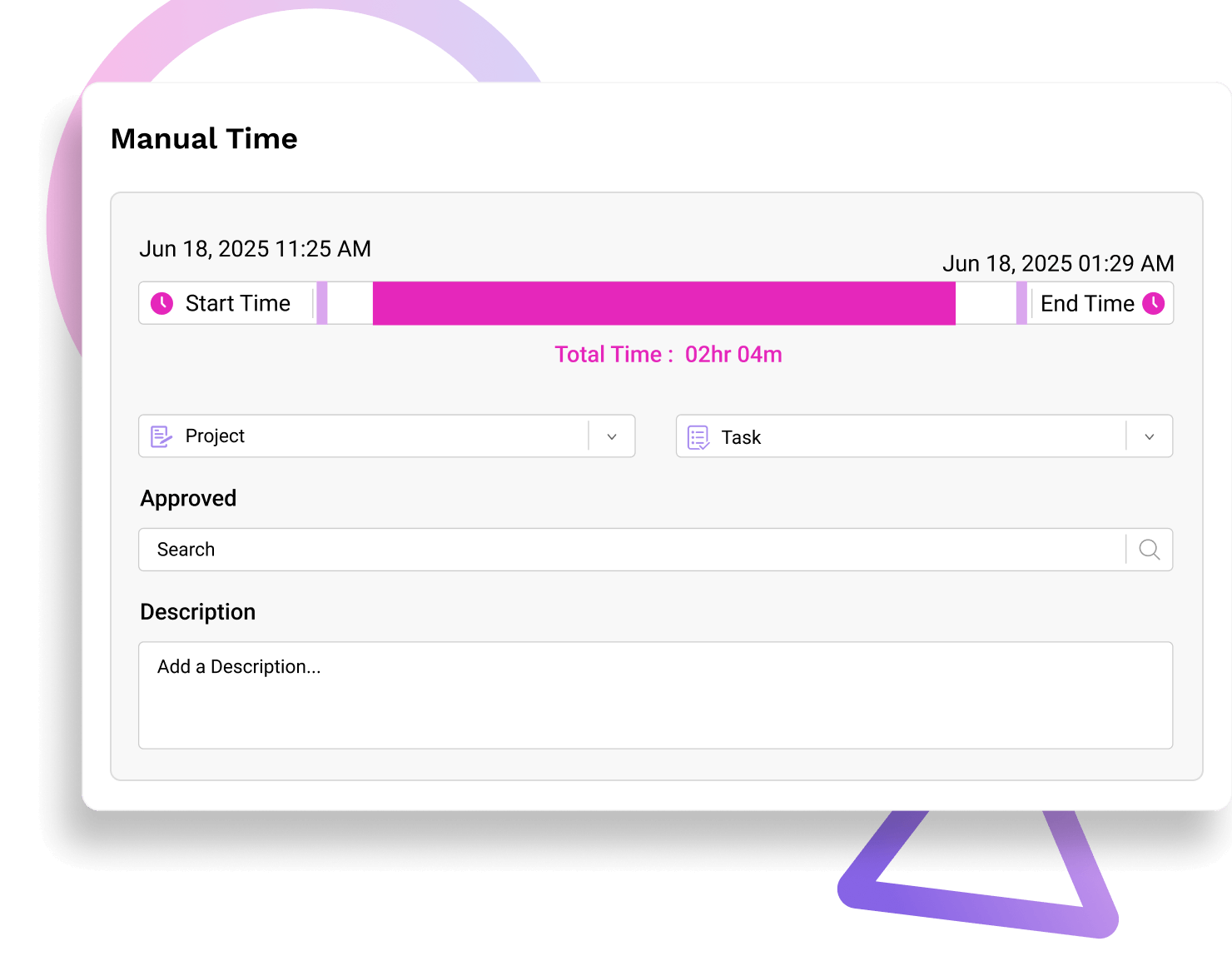Viewport: 1232px width, 971px height.
Task: Click the 11:25 AM start timestamp
Action: (x=255, y=249)
